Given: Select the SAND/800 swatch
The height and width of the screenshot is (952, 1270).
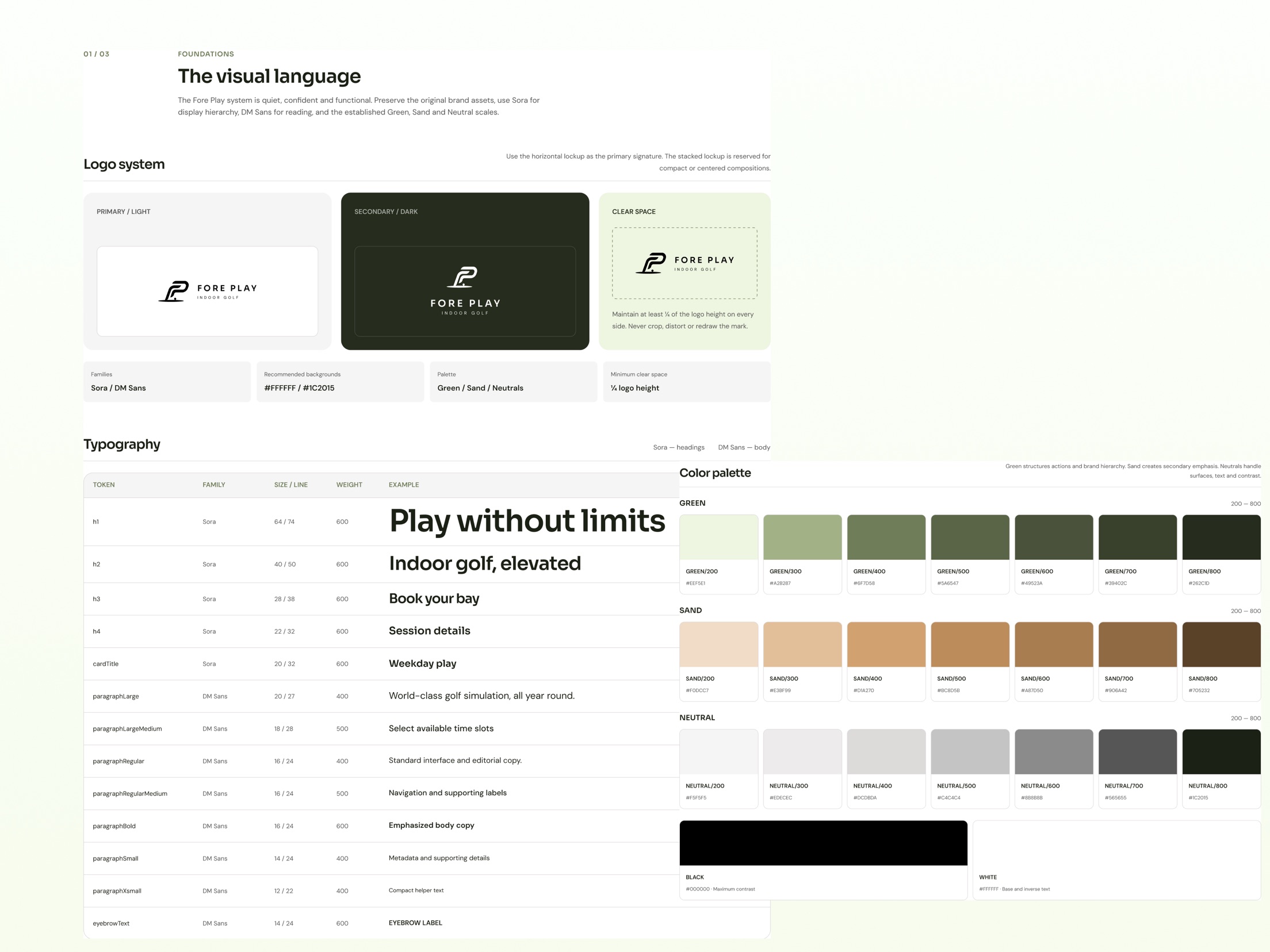Looking at the screenshot, I should (x=1222, y=662).
